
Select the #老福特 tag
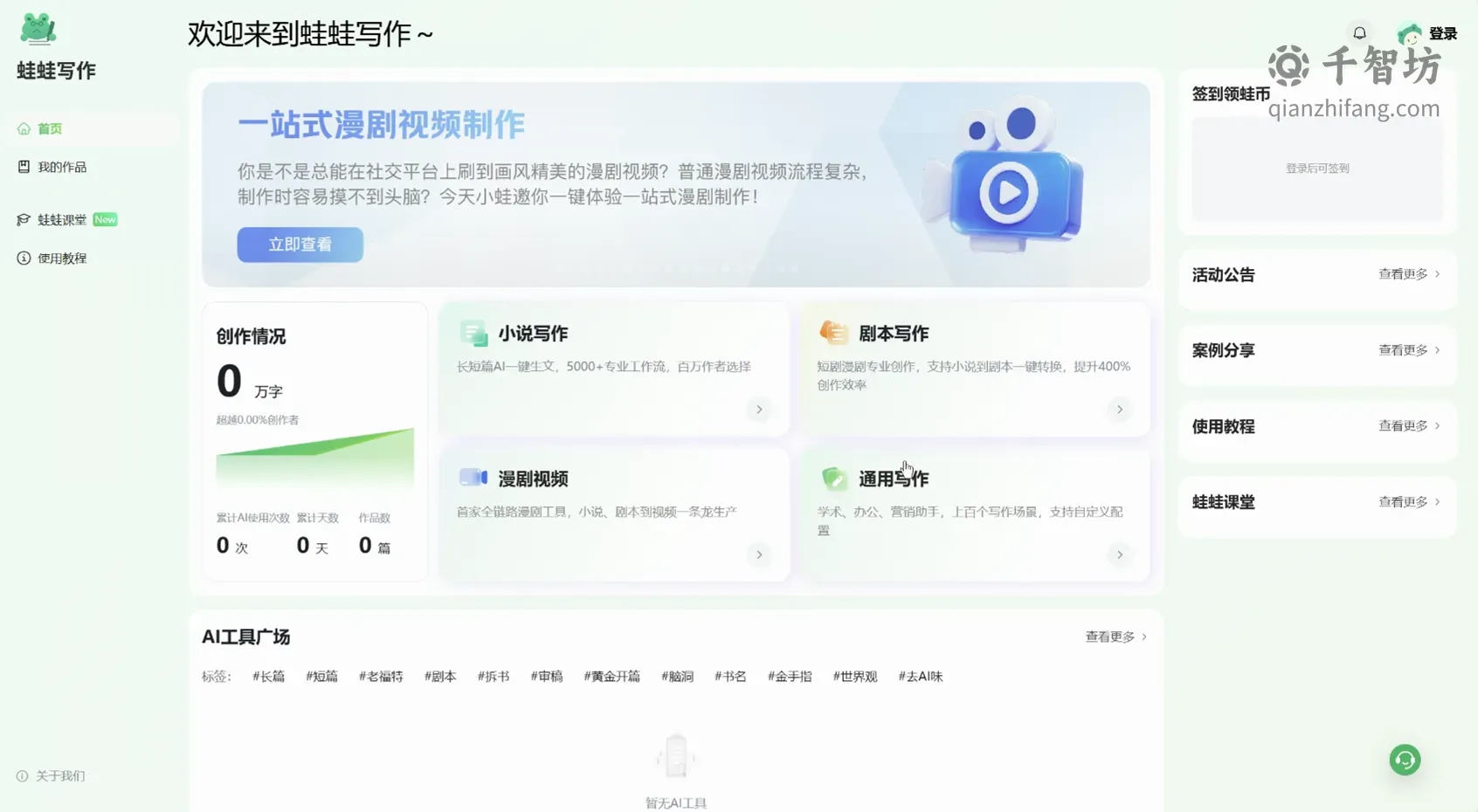tap(381, 676)
